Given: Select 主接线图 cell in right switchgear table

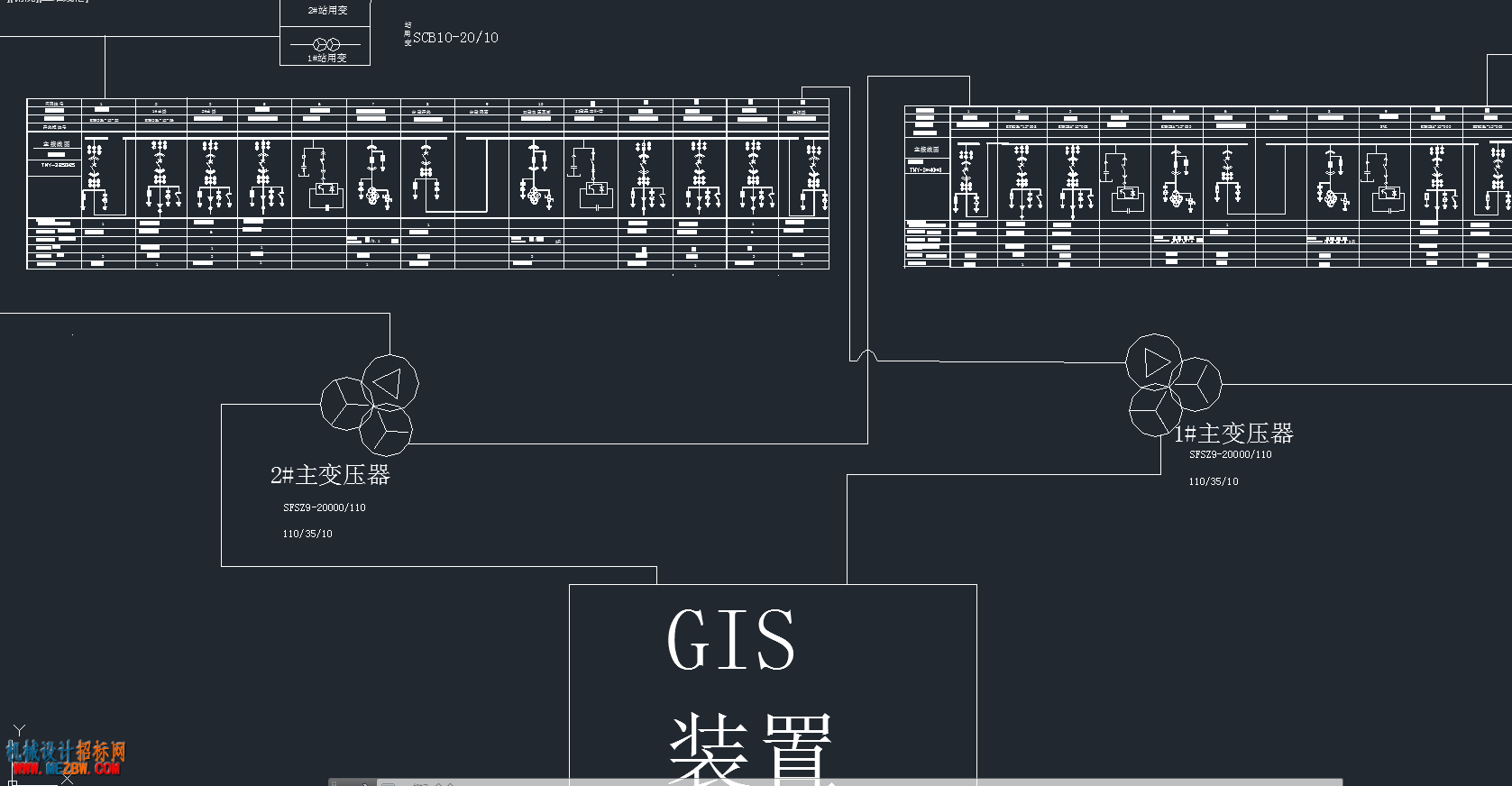Looking at the screenshot, I should (x=927, y=149).
